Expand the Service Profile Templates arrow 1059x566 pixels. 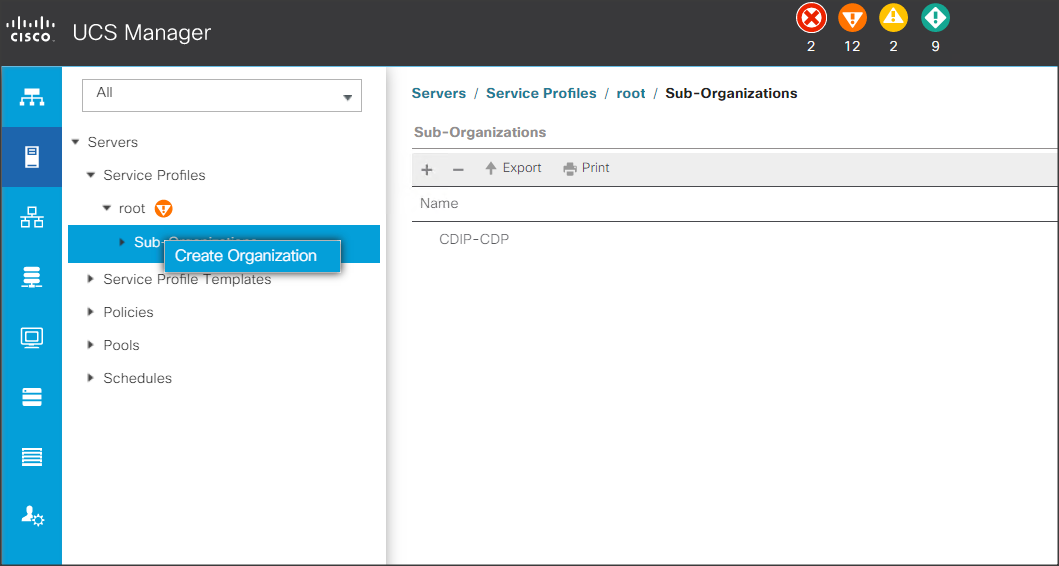[91, 279]
